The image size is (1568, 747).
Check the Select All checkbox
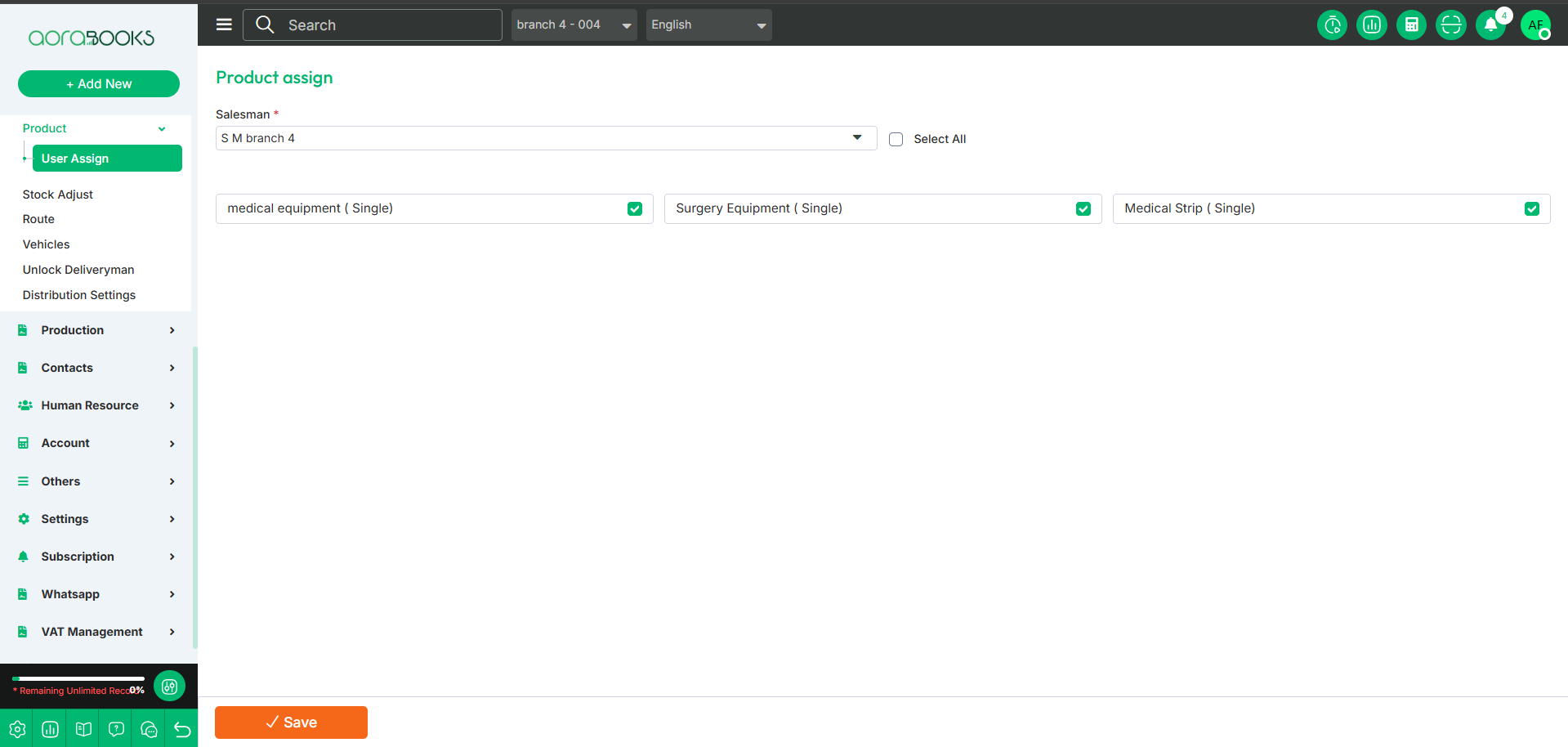point(896,139)
